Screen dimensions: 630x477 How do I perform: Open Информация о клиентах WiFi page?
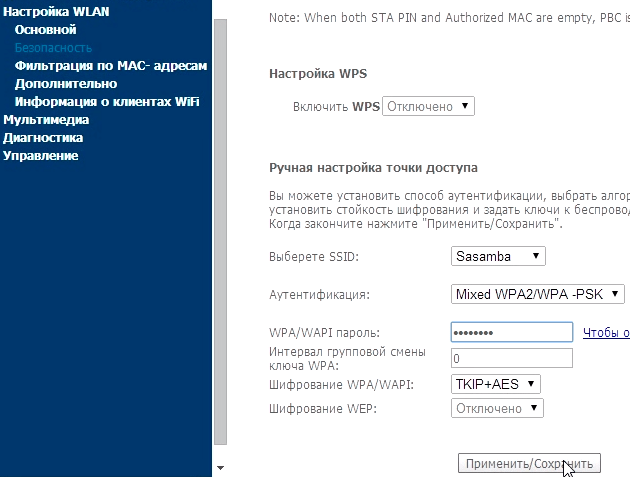coord(107,102)
